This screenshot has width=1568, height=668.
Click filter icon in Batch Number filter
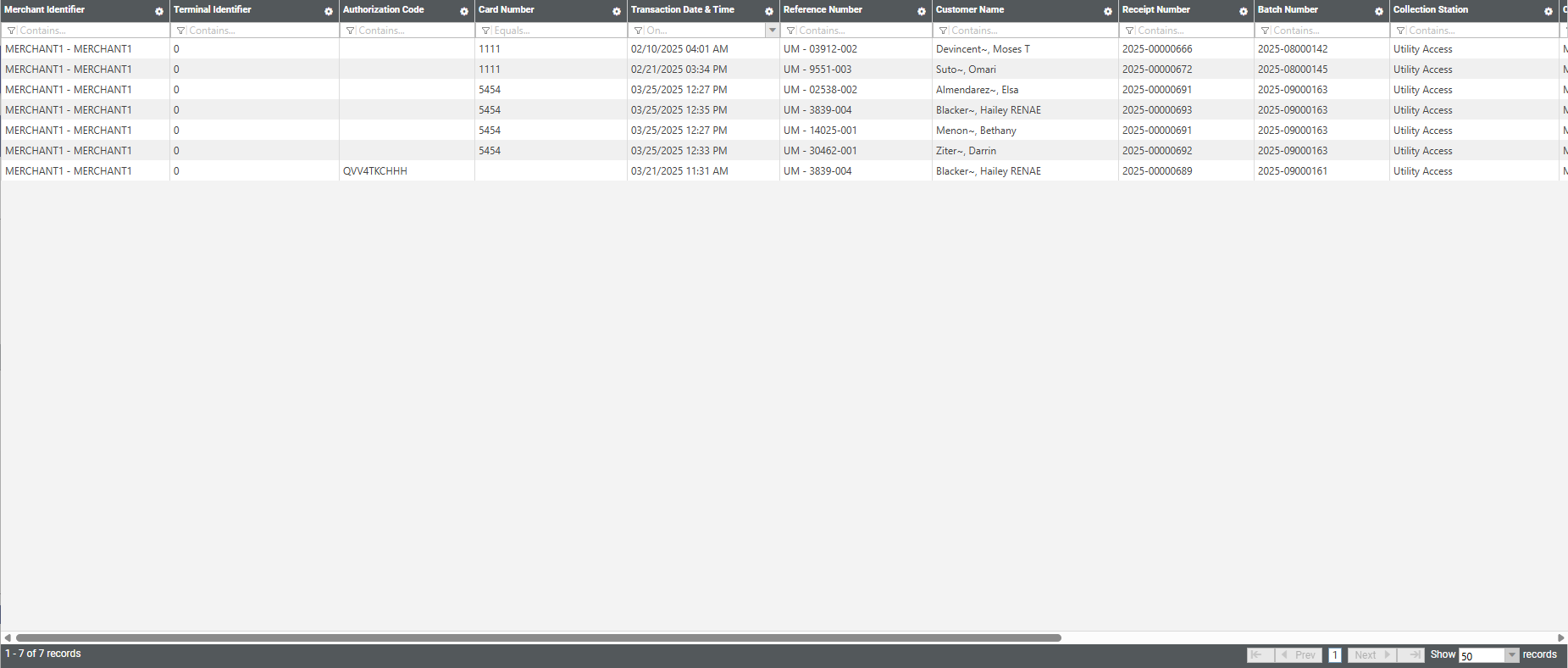(1266, 31)
